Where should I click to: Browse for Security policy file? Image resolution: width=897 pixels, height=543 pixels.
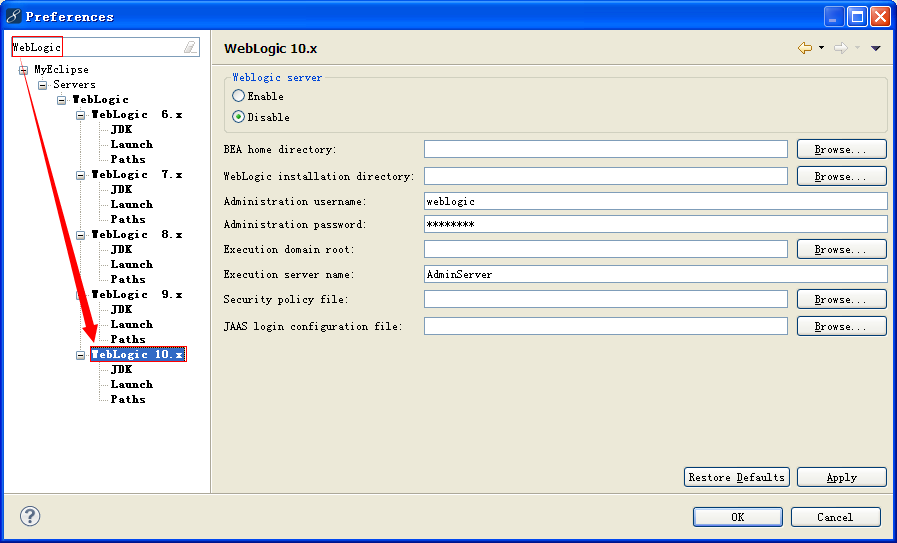[x=842, y=299]
